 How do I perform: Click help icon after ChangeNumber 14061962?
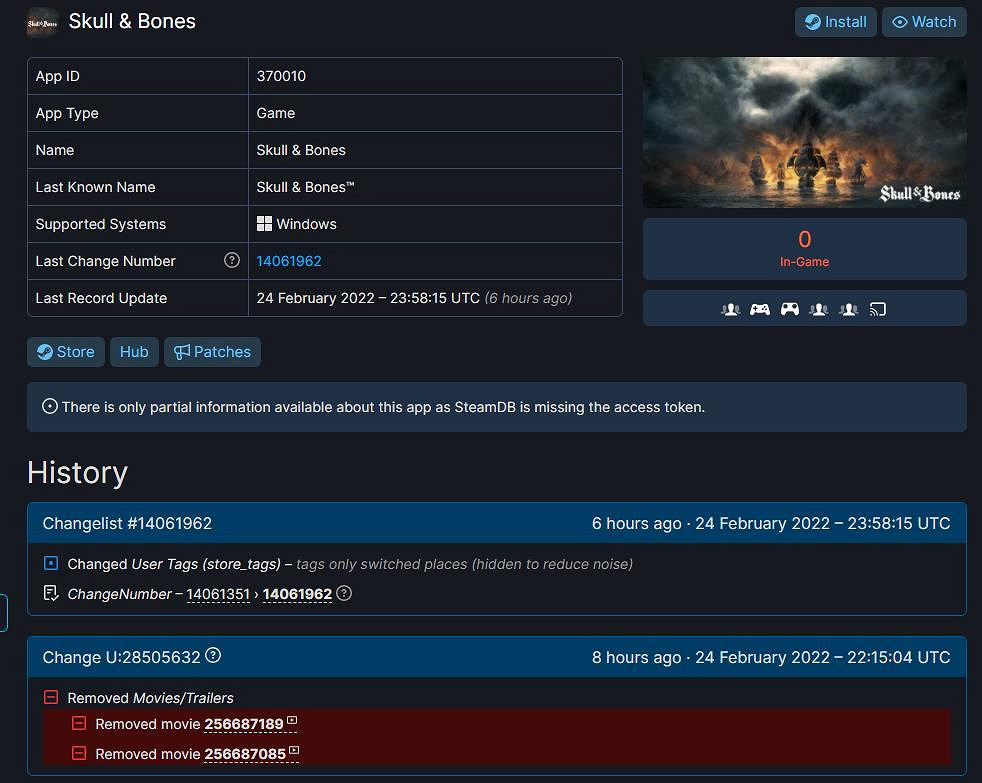[344, 593]
